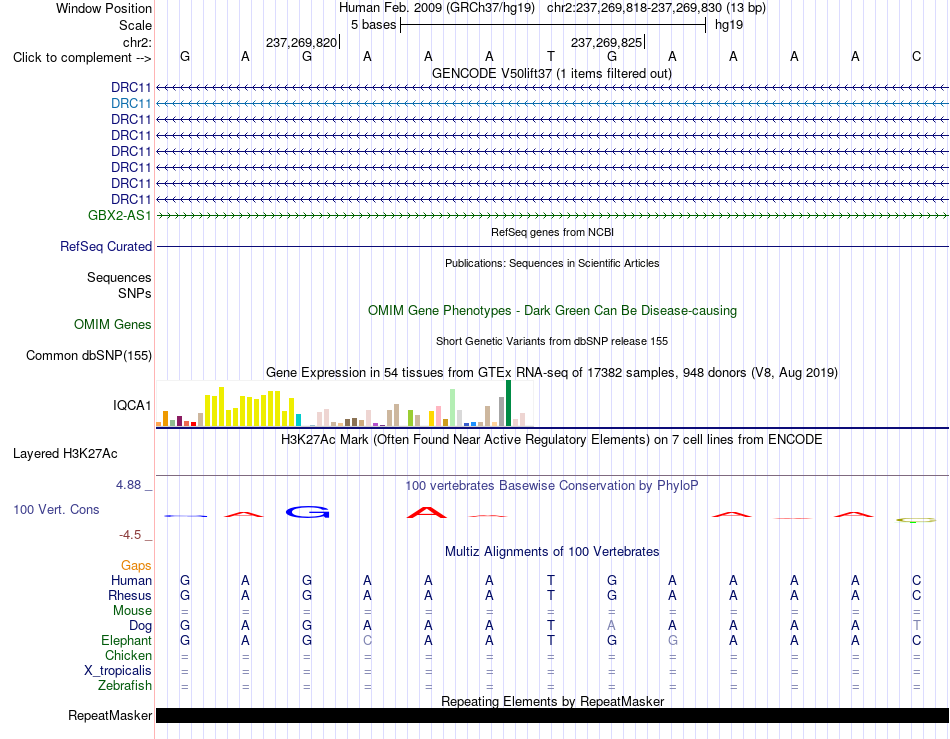
Task: Click the T in the Human alignment row
Action: (x=551, y=580)
